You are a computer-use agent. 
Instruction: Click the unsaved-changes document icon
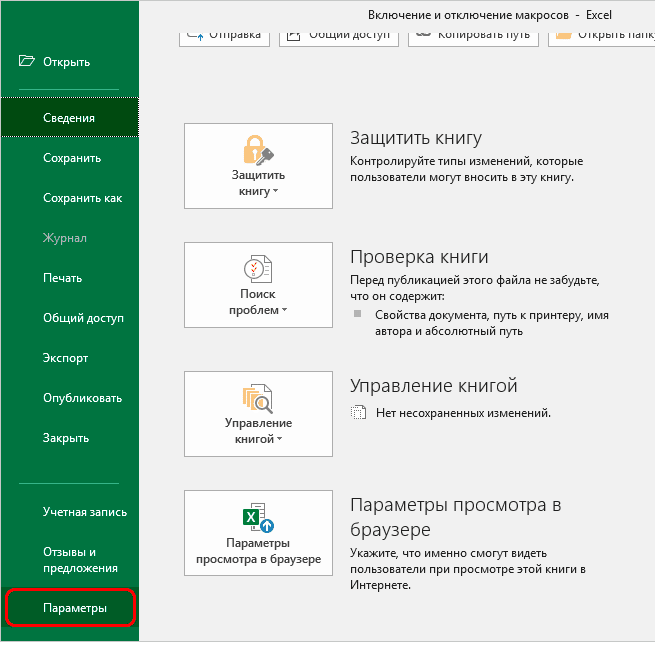click(358, 412)
